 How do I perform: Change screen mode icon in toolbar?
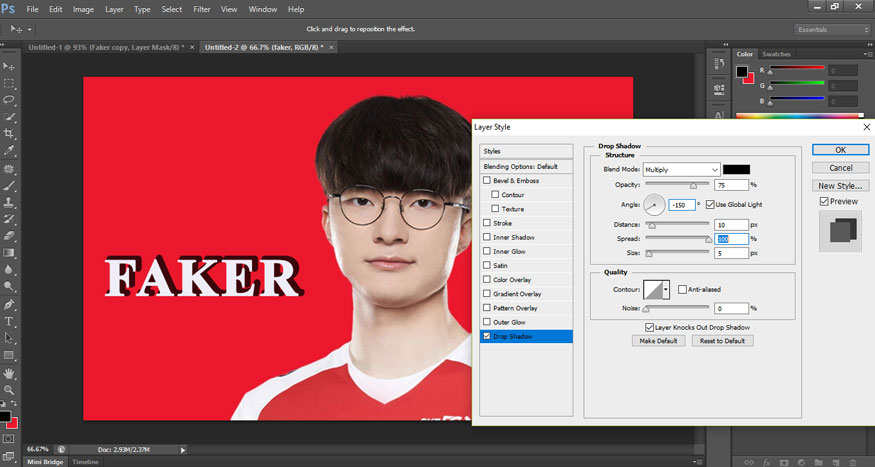(x=8, y=456)
